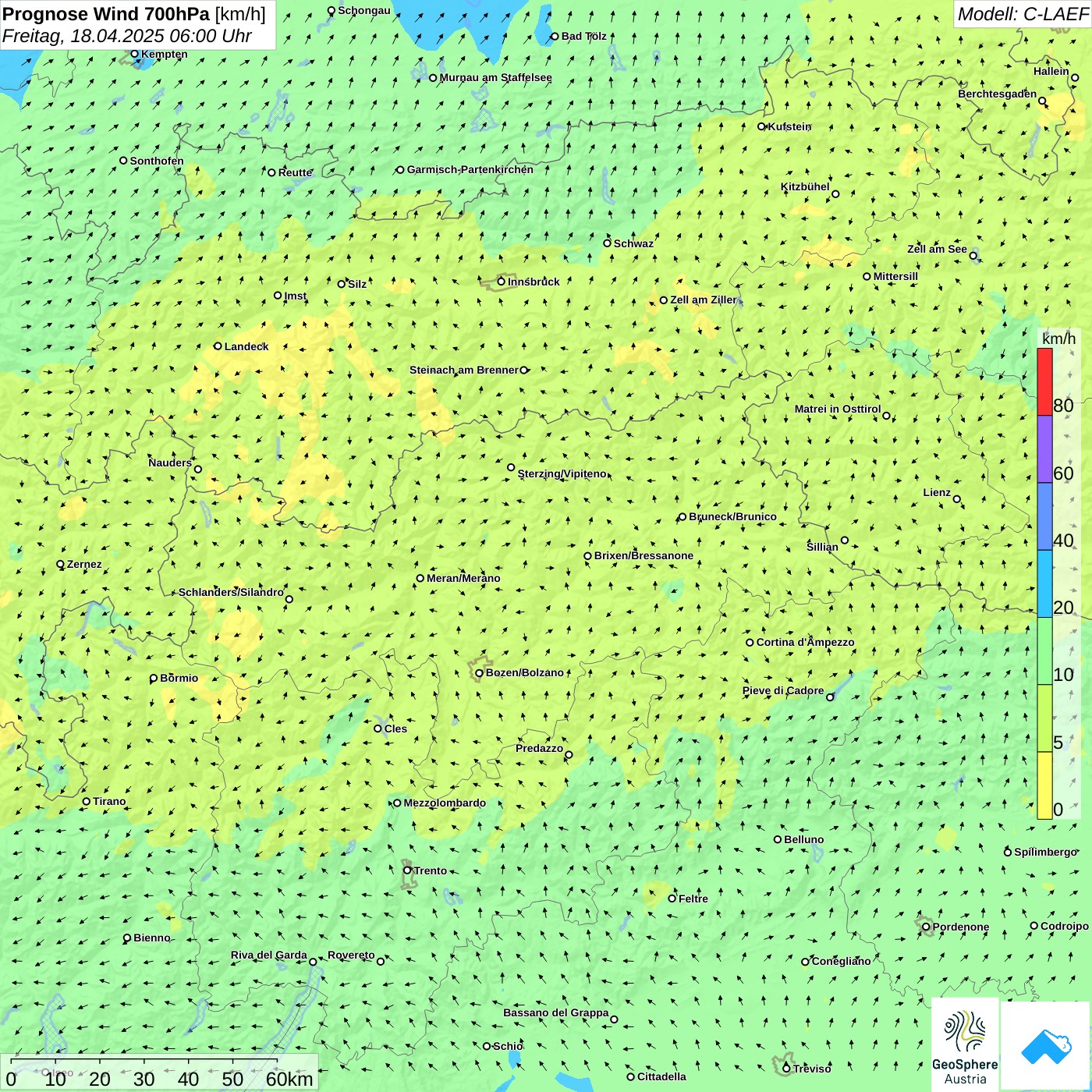
Task: Click the Riva del Garda label
Action: click(269, 955)
